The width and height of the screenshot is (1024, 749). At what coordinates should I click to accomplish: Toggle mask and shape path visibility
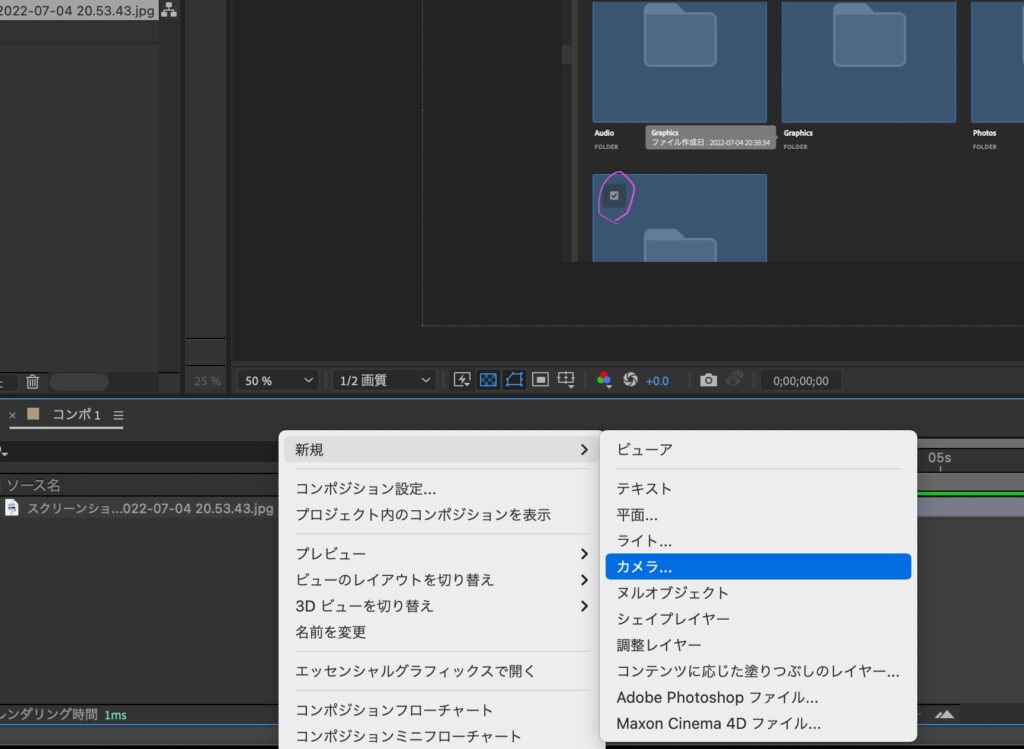tap(514, 380)
